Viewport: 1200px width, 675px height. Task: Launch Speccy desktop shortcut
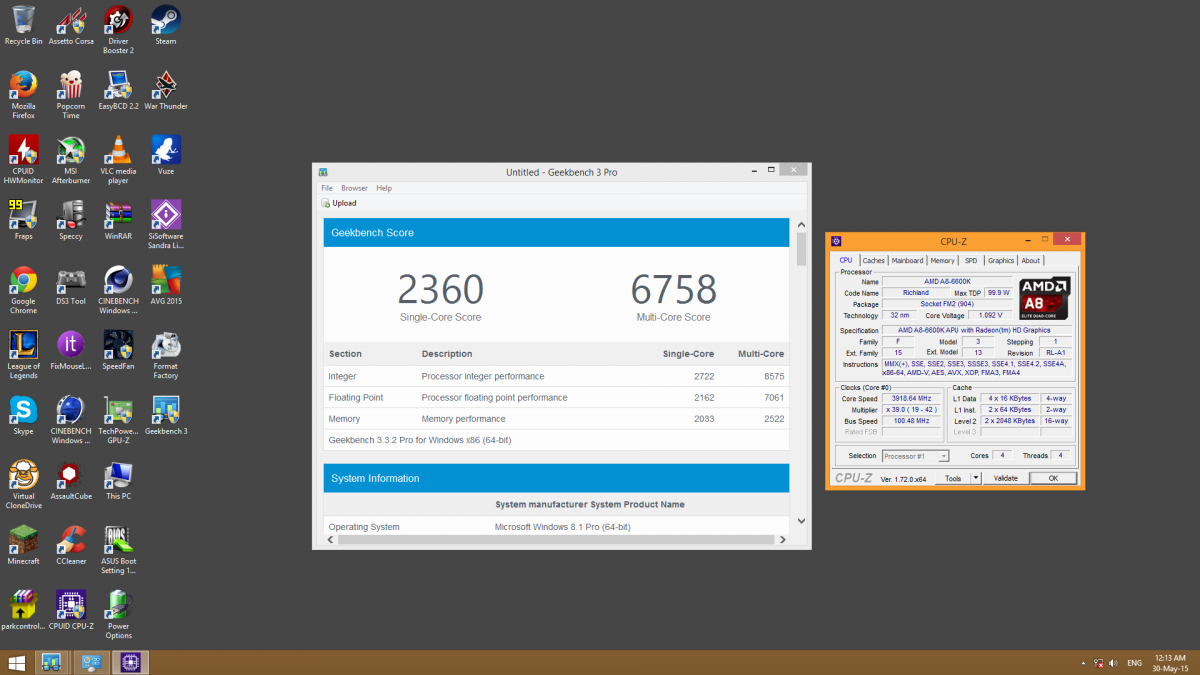71,221
